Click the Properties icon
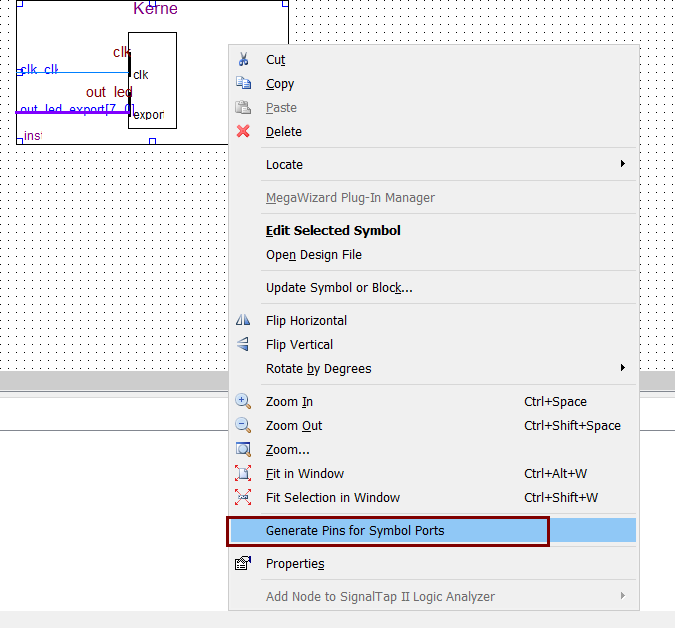675x628 pixels. point(243,563)
